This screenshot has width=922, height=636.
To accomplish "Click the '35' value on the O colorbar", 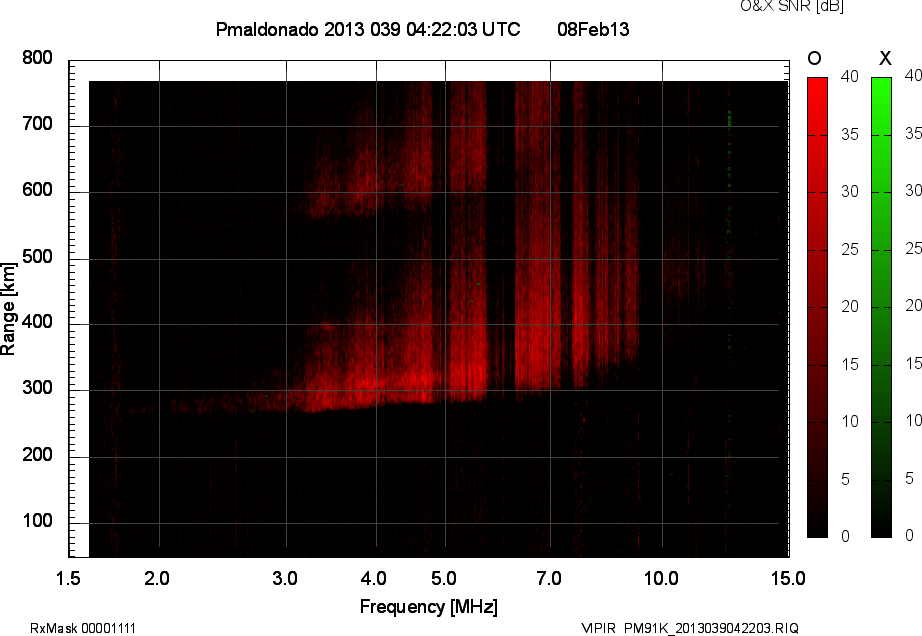I will coord(850,135).
